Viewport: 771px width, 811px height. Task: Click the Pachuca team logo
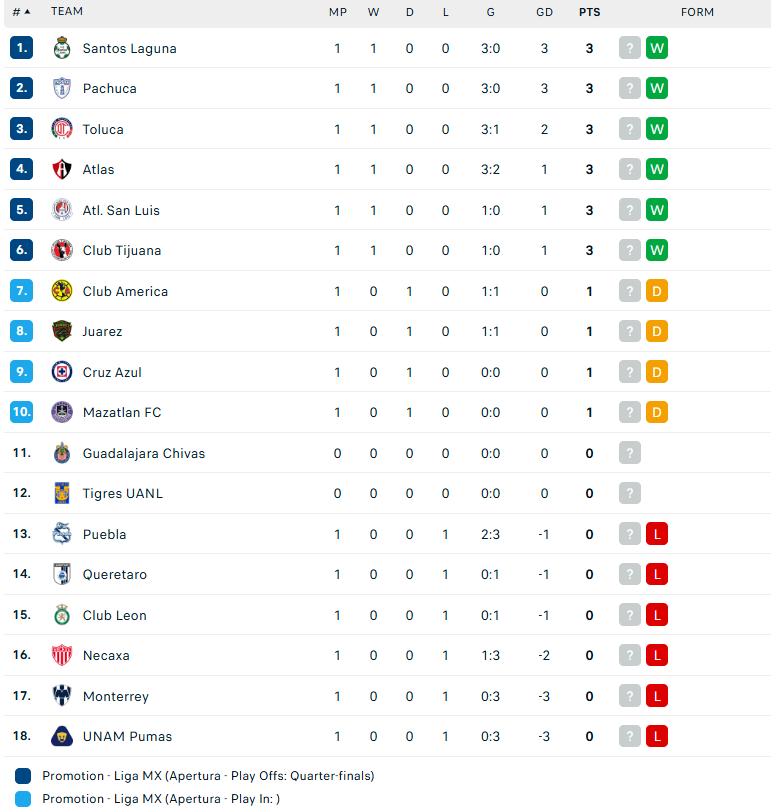coord(62,88)
